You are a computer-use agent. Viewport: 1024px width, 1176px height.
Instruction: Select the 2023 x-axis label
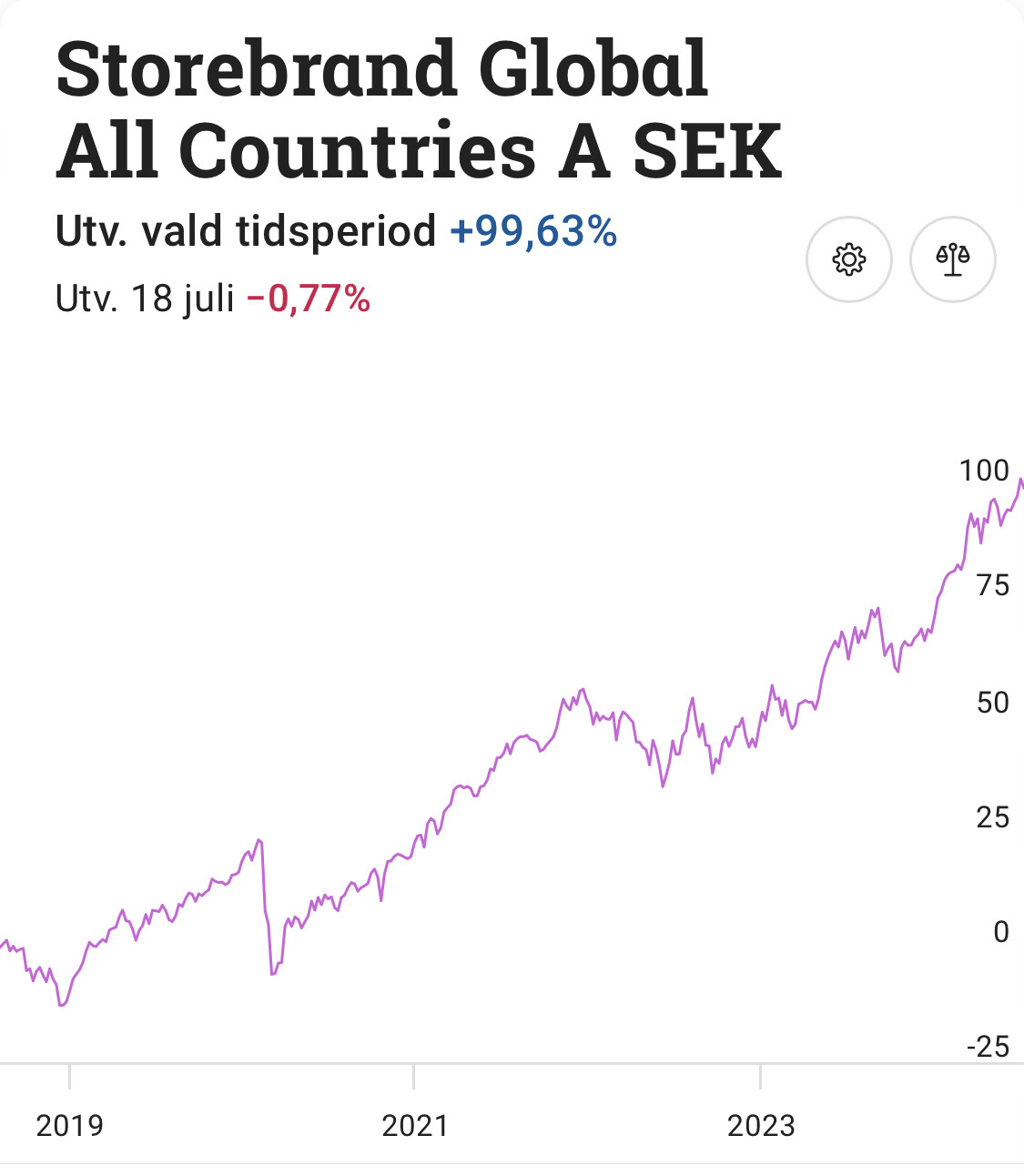point(761,1126)
